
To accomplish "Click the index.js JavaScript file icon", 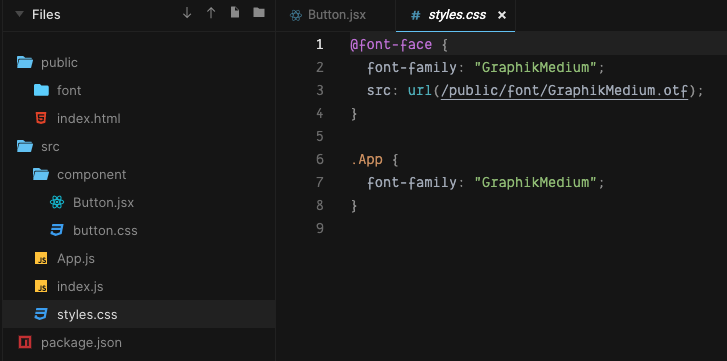I will tap(41, 286).
